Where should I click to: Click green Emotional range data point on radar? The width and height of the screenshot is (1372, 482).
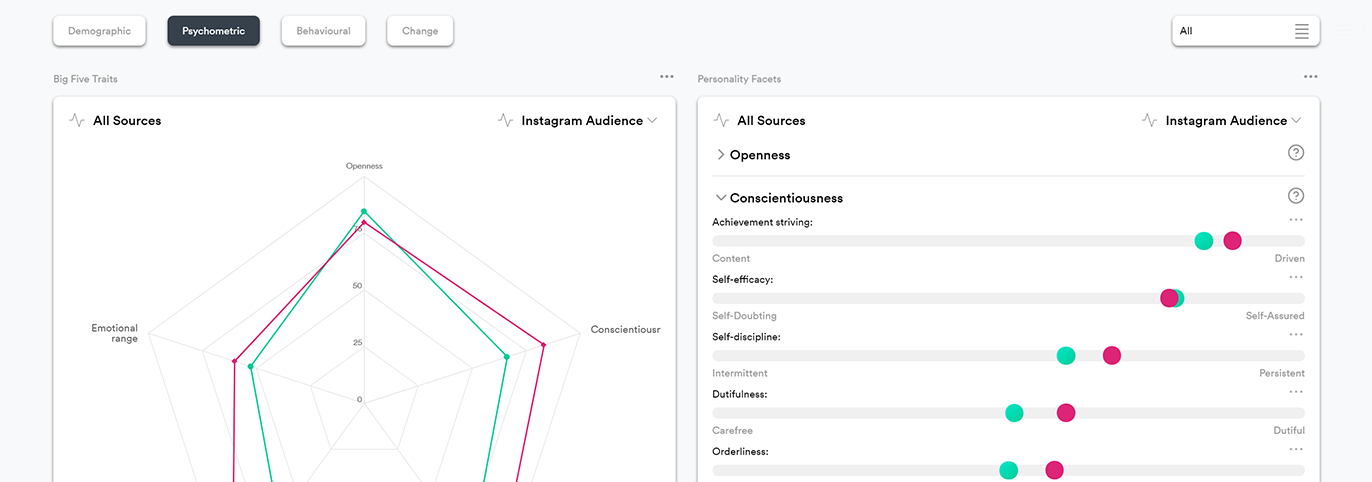[x=251, y=367]
